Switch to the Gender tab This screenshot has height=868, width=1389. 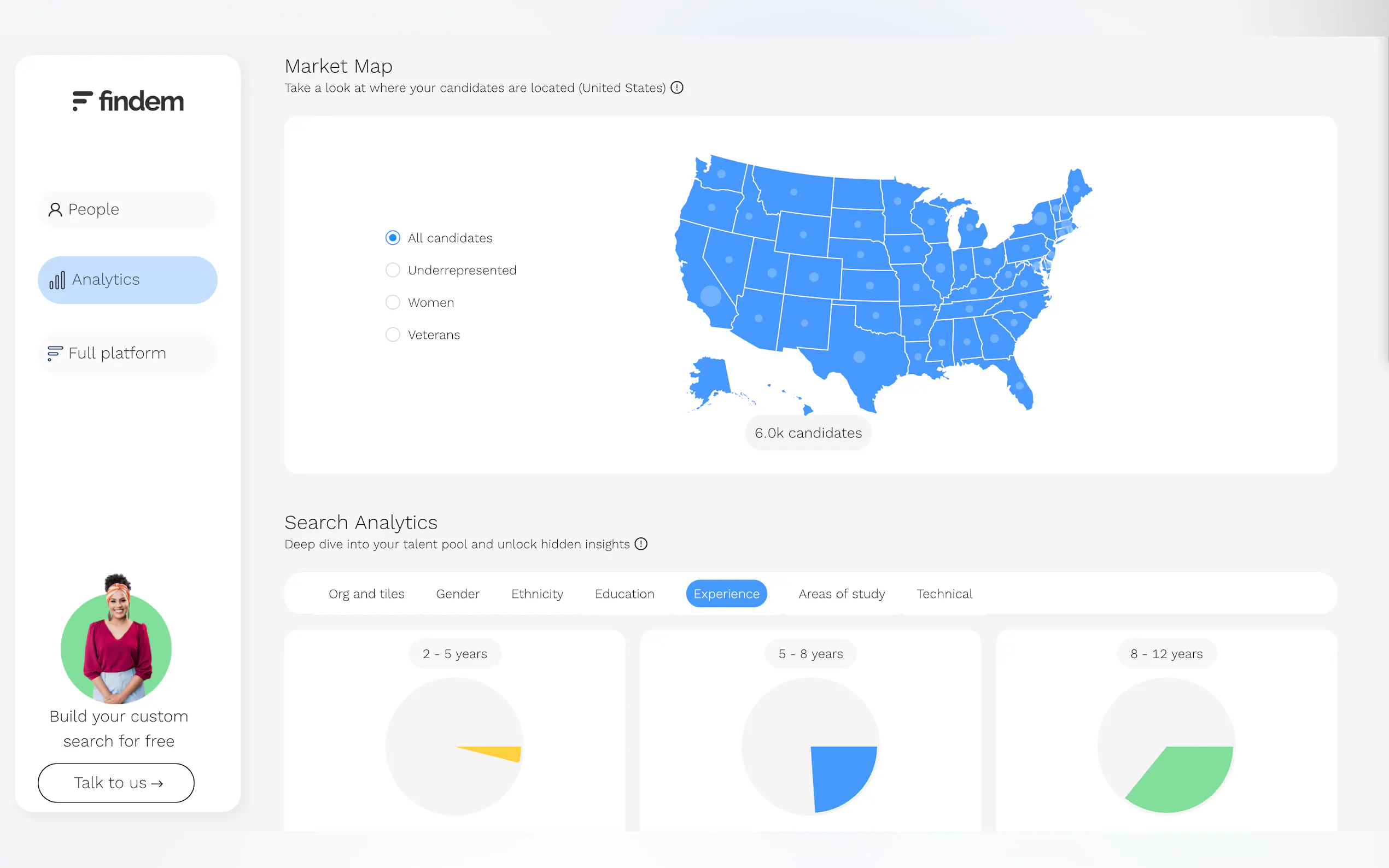click(x=457, y=594)
